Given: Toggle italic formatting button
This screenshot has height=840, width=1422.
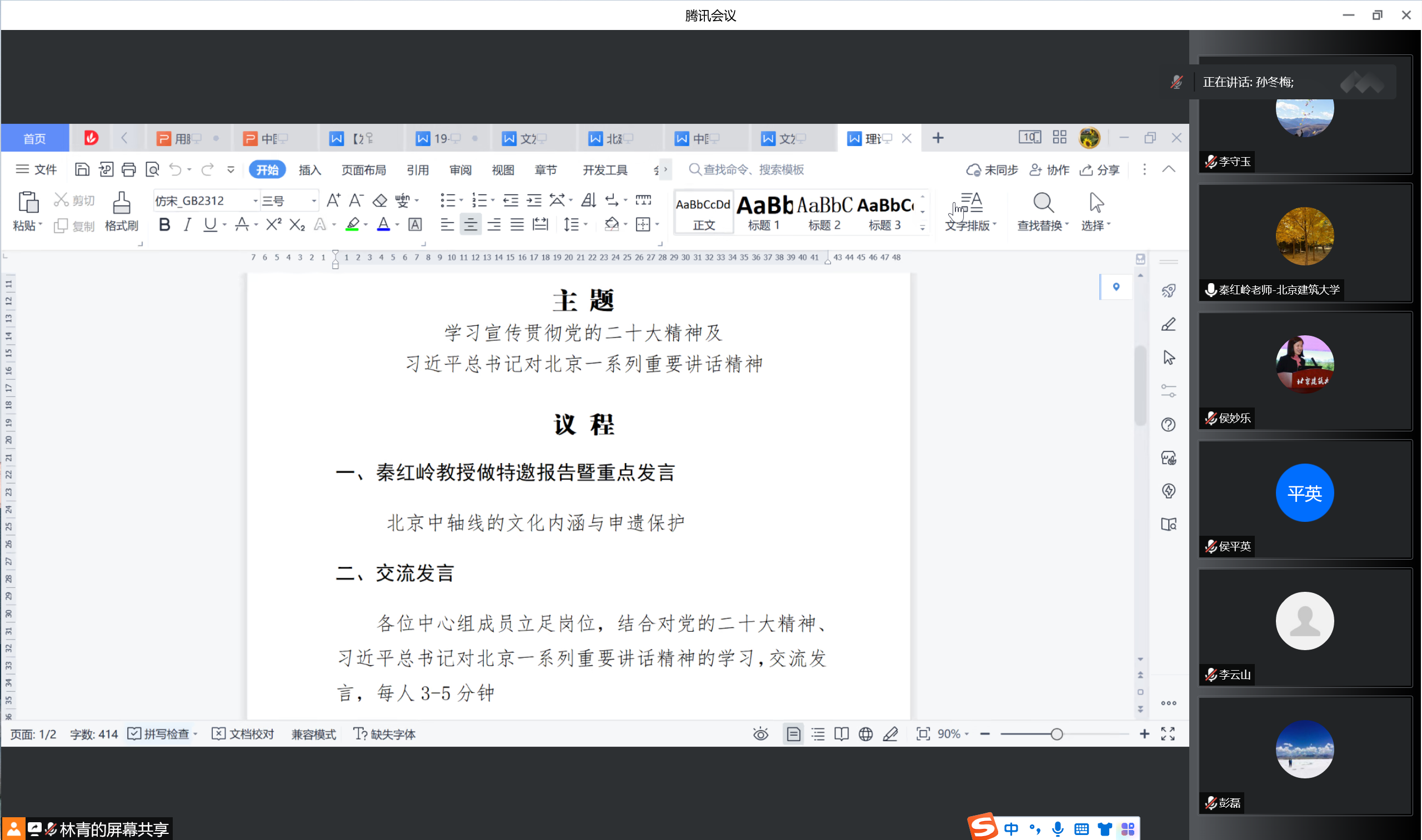Looking at the screenshot, I should pyautogui.click(x=187, y=224).
